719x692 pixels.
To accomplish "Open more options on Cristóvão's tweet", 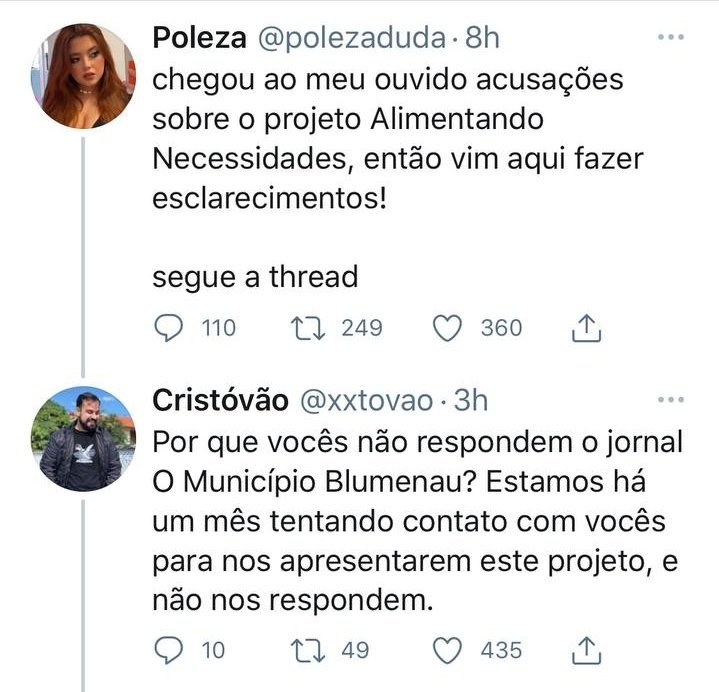I will [670, 400].
